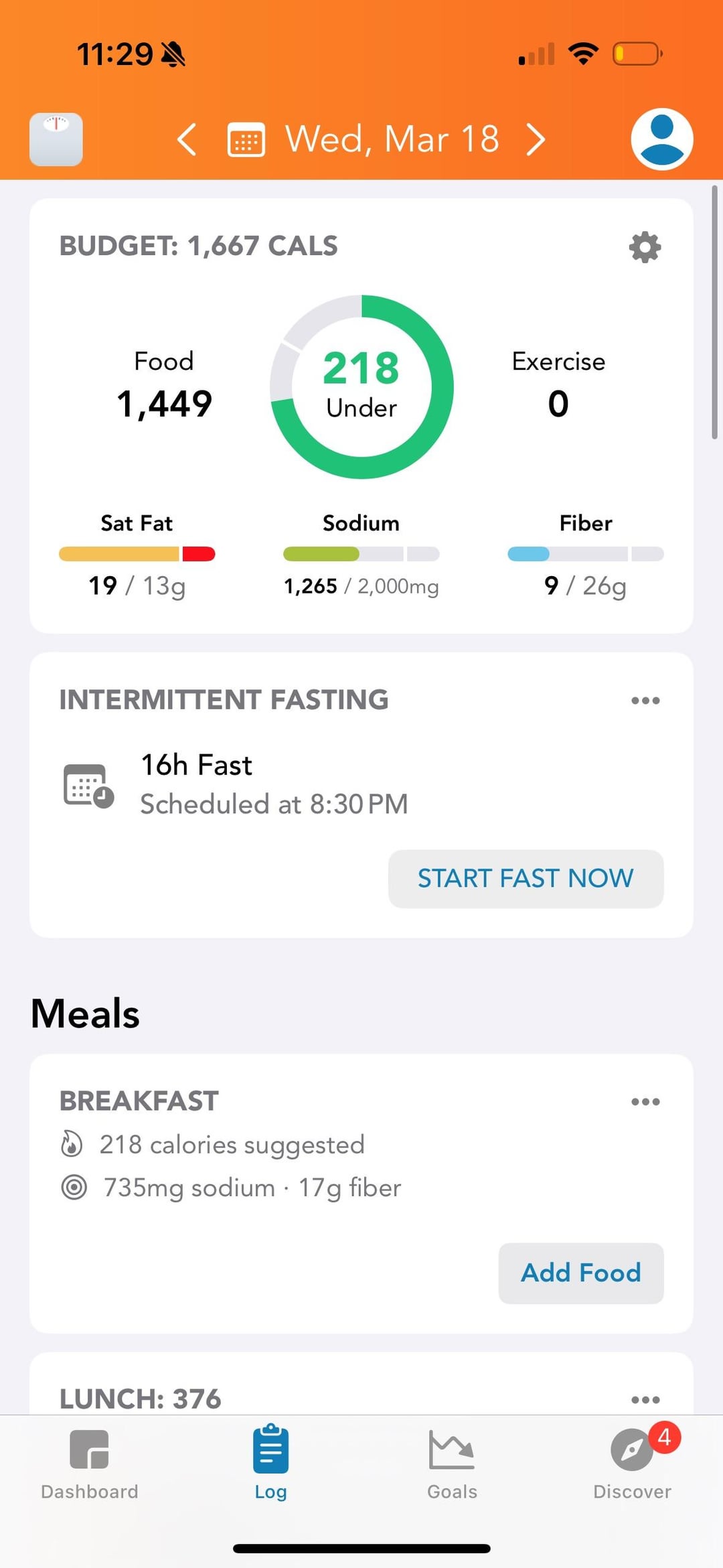This screenshot has height=1568, width=723.
Task: Go to next day arrow
Action: [536, 139]
